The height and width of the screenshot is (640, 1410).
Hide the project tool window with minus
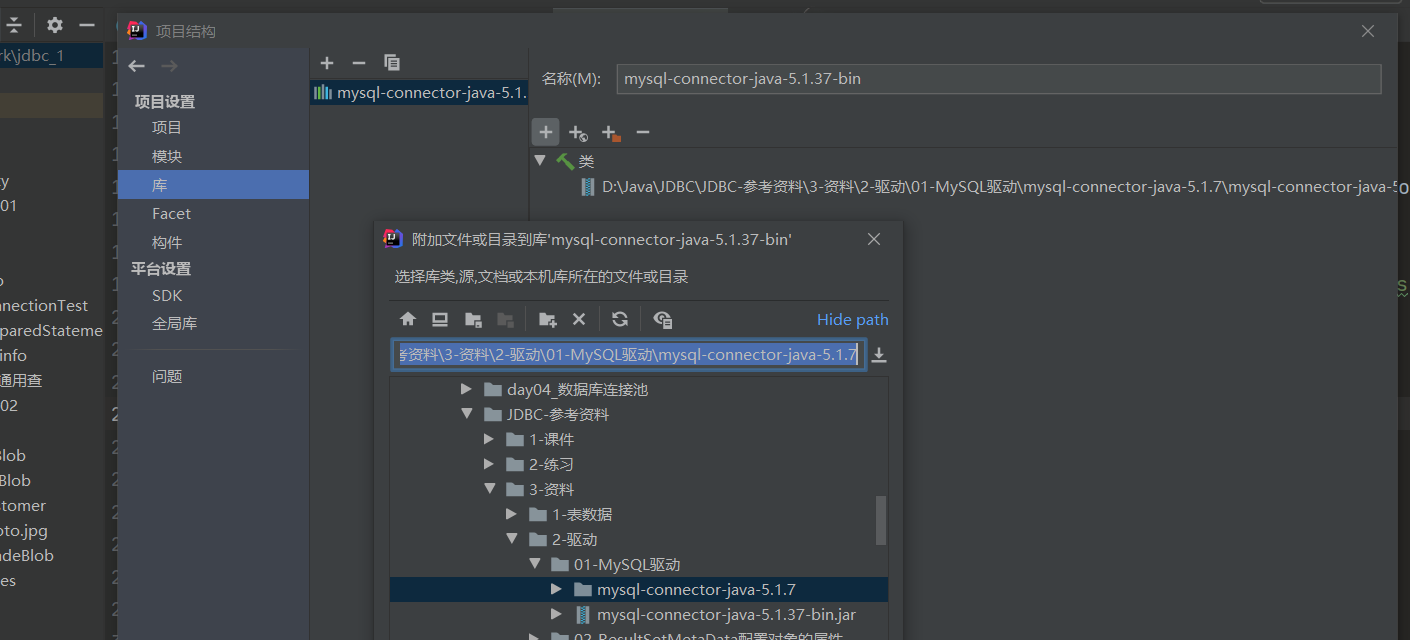[87, 25]
